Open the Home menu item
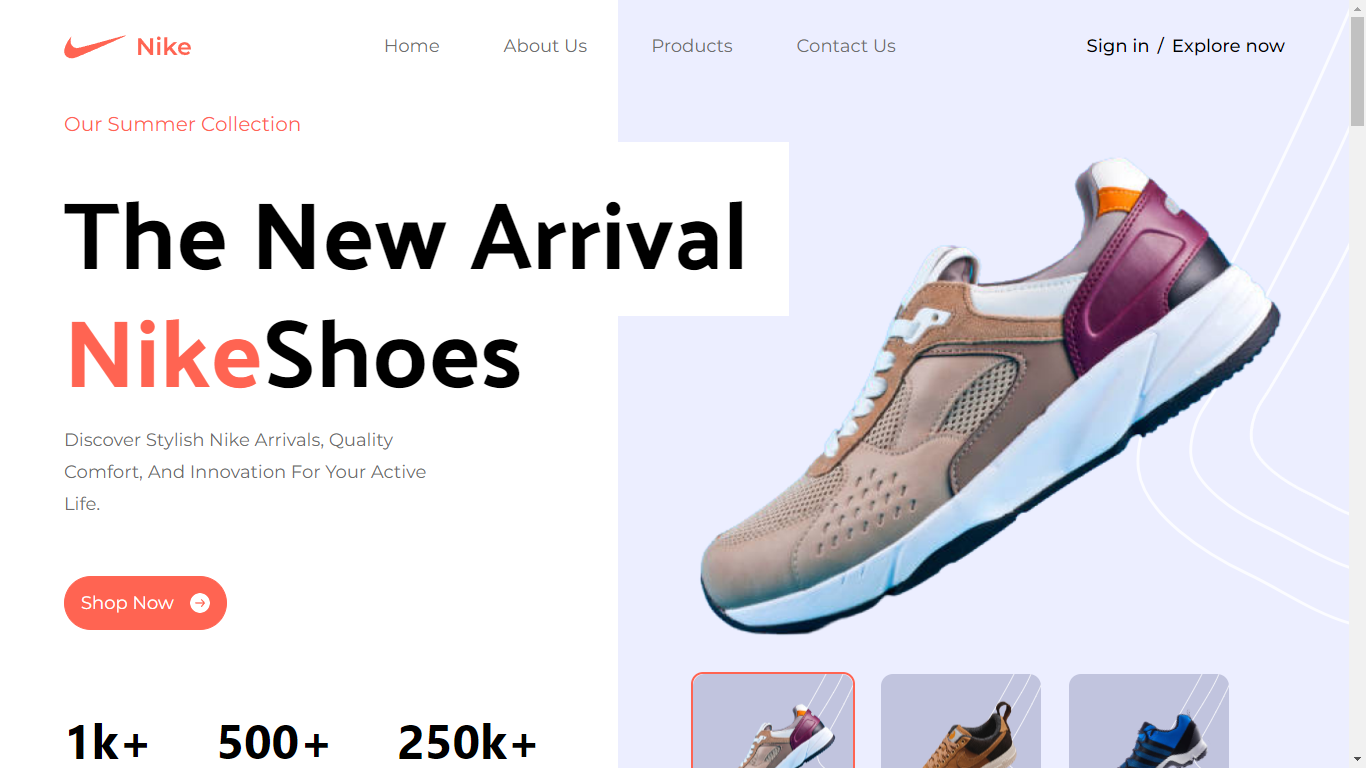1366x768 pixels. (412, 46)
